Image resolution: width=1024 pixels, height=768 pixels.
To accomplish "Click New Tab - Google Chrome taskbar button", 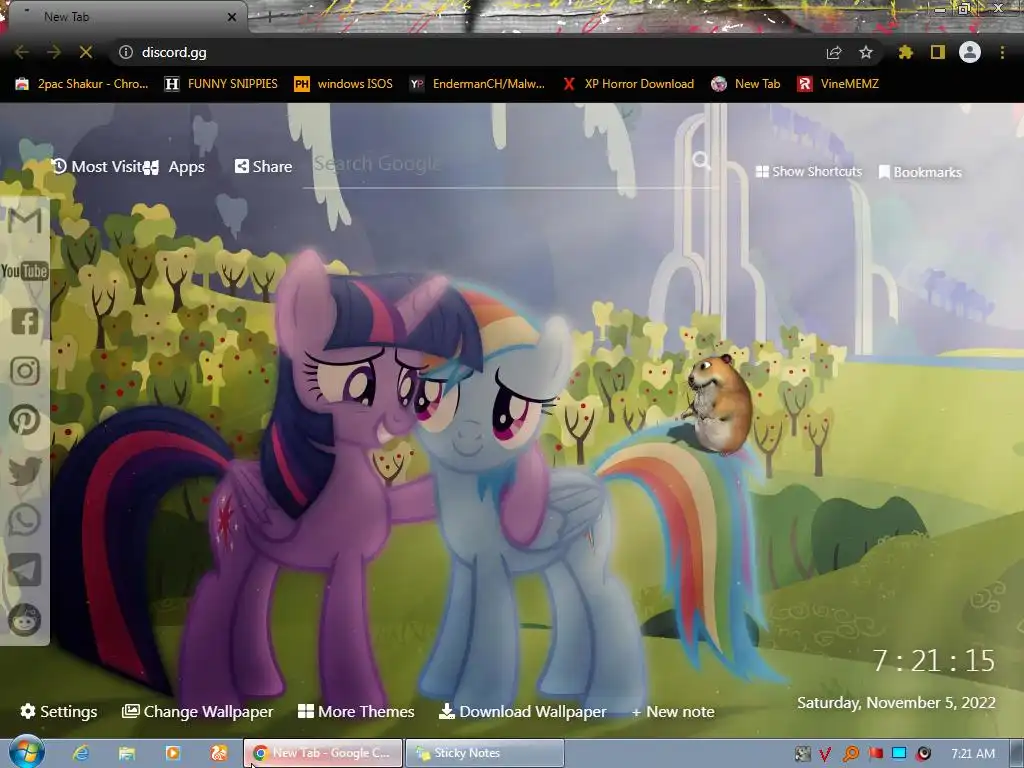I will pos(323,753).
